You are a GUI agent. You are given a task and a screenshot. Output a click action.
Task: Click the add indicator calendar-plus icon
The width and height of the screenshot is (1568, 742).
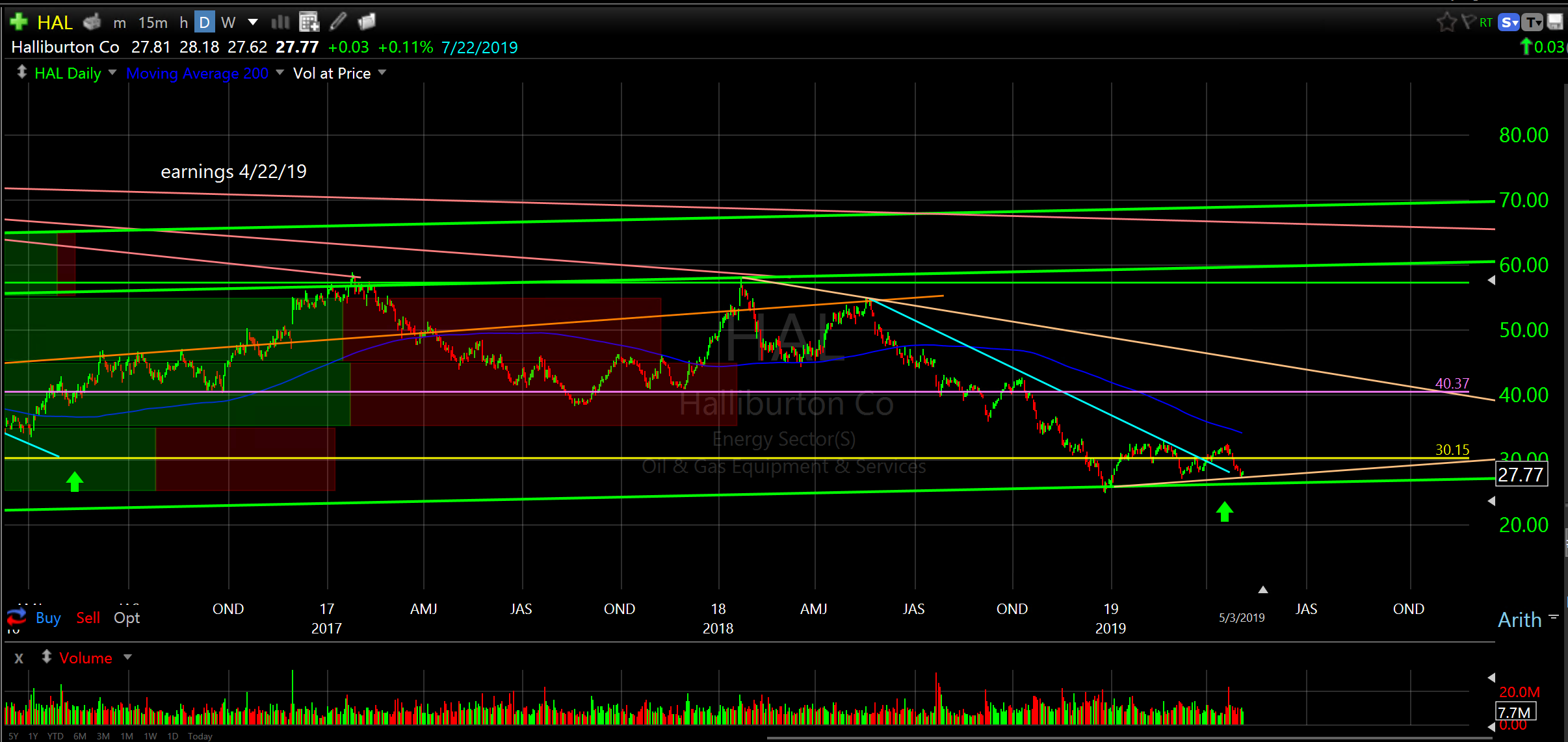pos(309,22)
